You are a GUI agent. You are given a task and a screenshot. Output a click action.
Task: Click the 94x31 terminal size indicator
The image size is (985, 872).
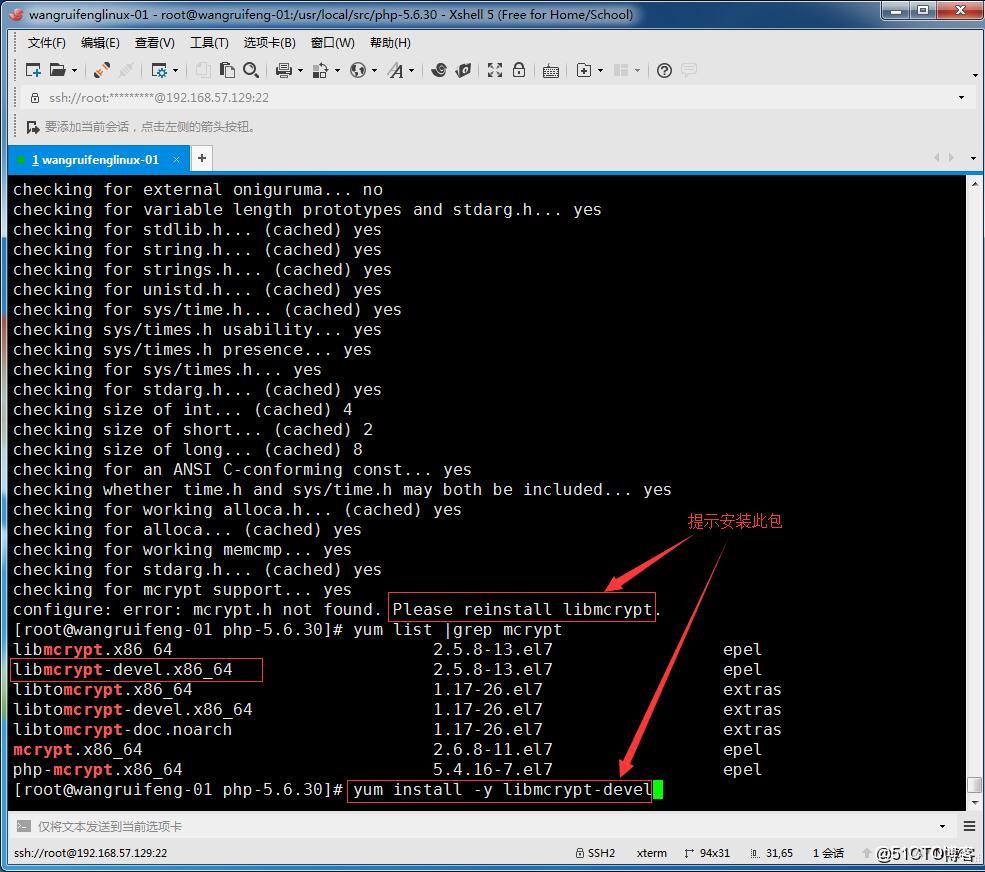707,853
